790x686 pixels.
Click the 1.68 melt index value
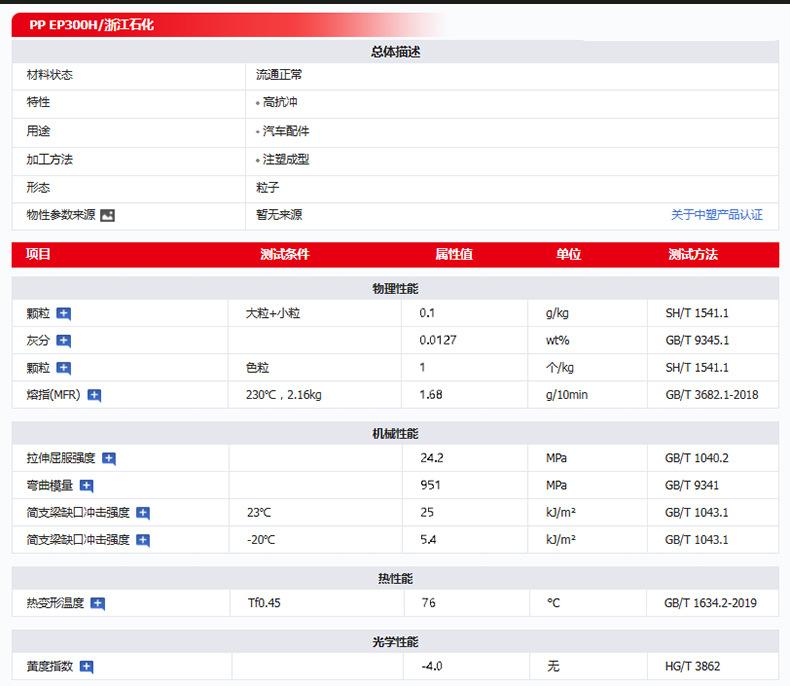click(x=431, y=395)
